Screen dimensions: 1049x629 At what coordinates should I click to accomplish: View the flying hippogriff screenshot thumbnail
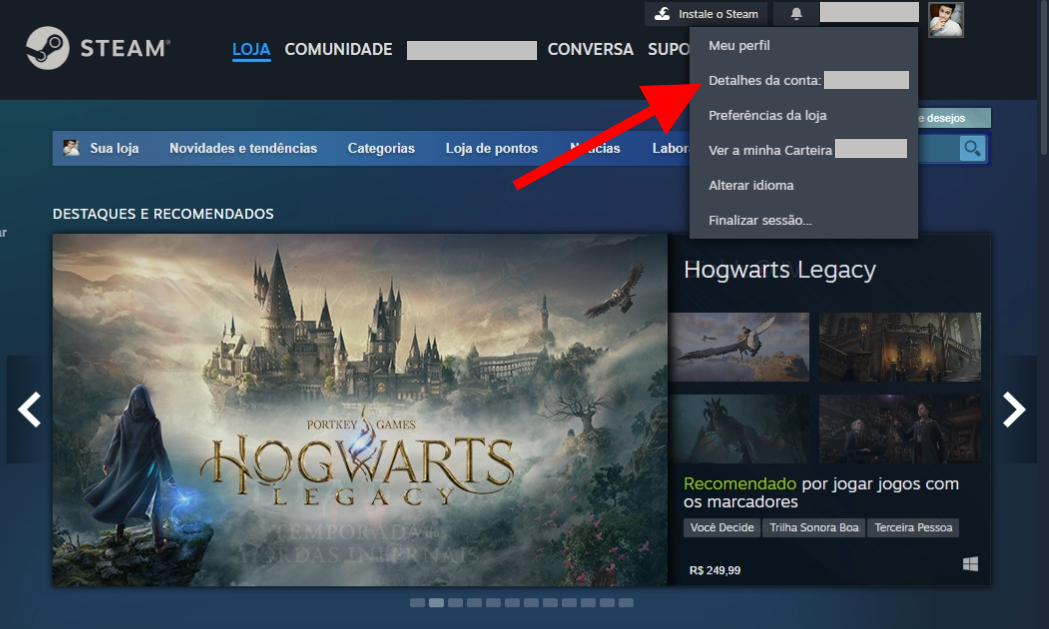(x=739, y=347)
